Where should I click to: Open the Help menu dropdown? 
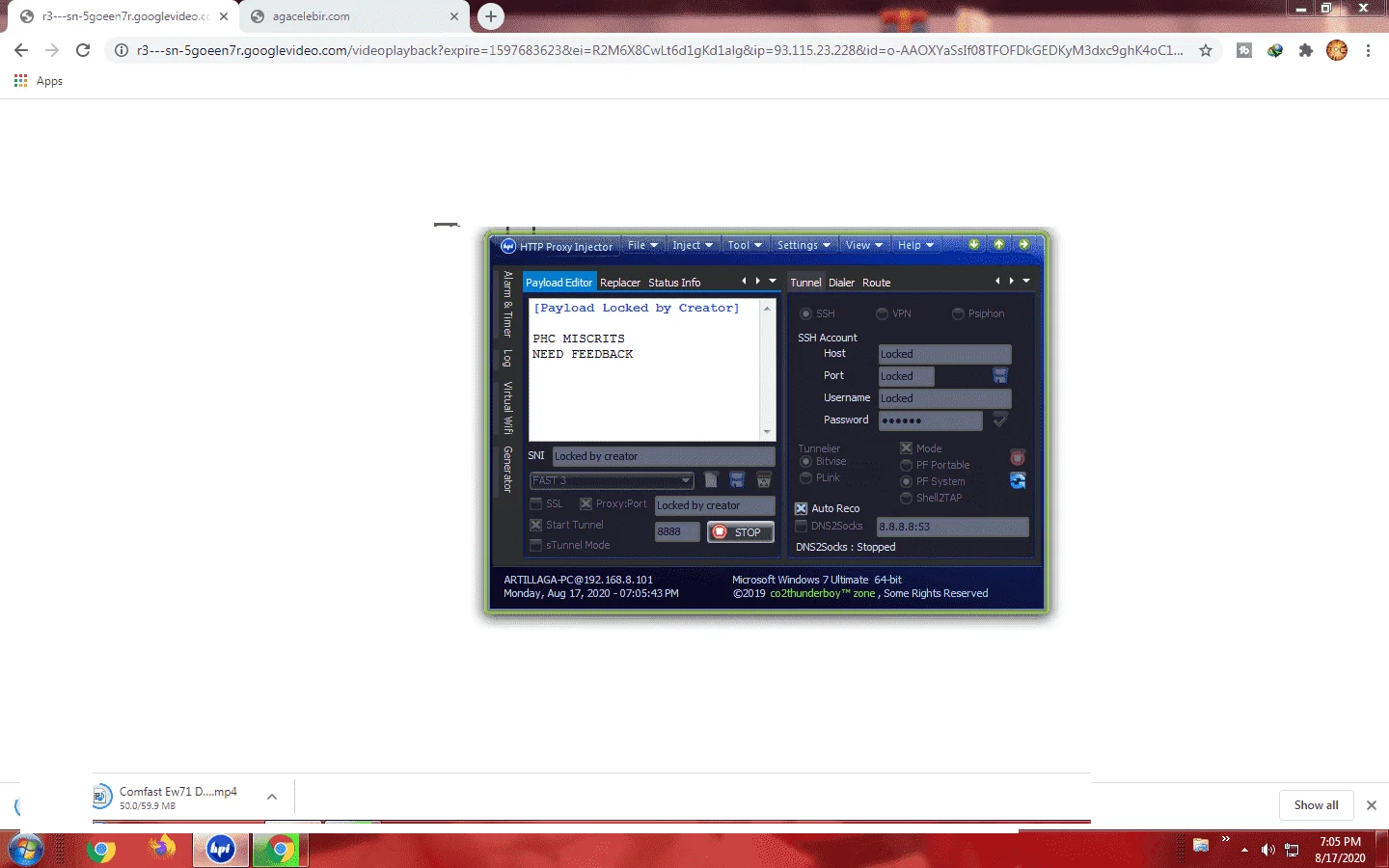tap(915, 245)
